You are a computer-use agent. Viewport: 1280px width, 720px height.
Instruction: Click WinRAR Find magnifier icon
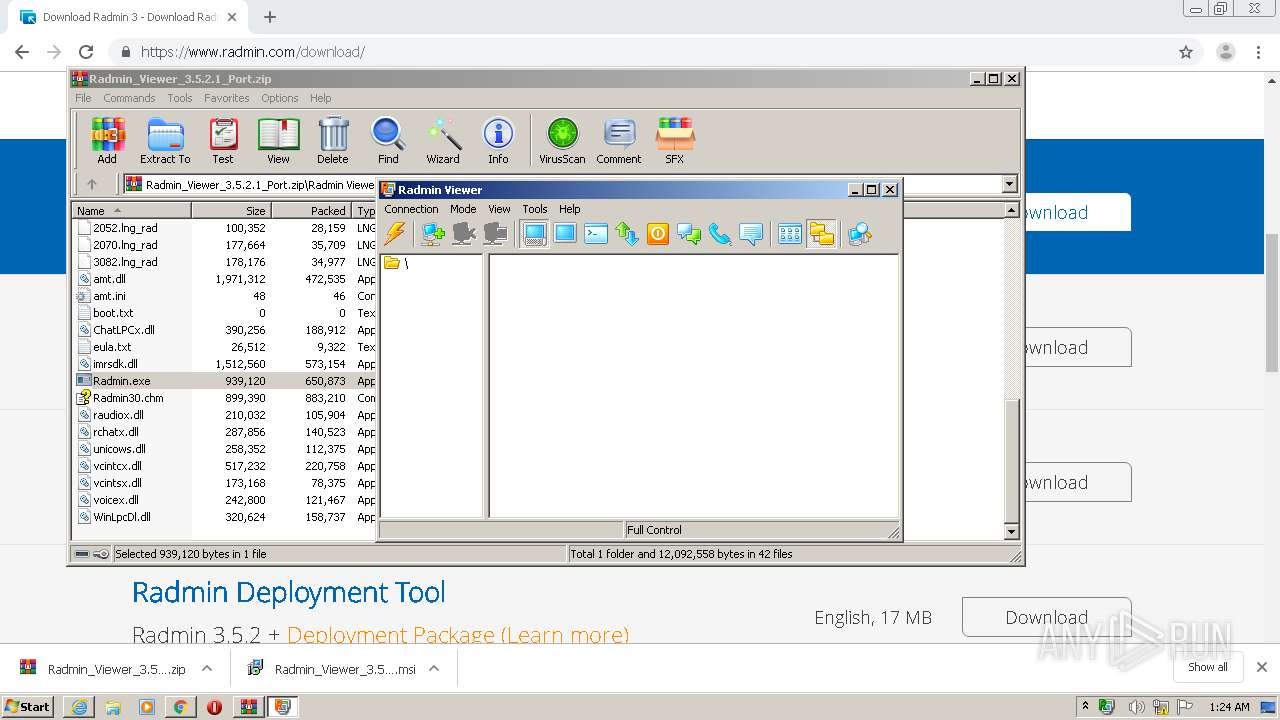pos(388,140)
